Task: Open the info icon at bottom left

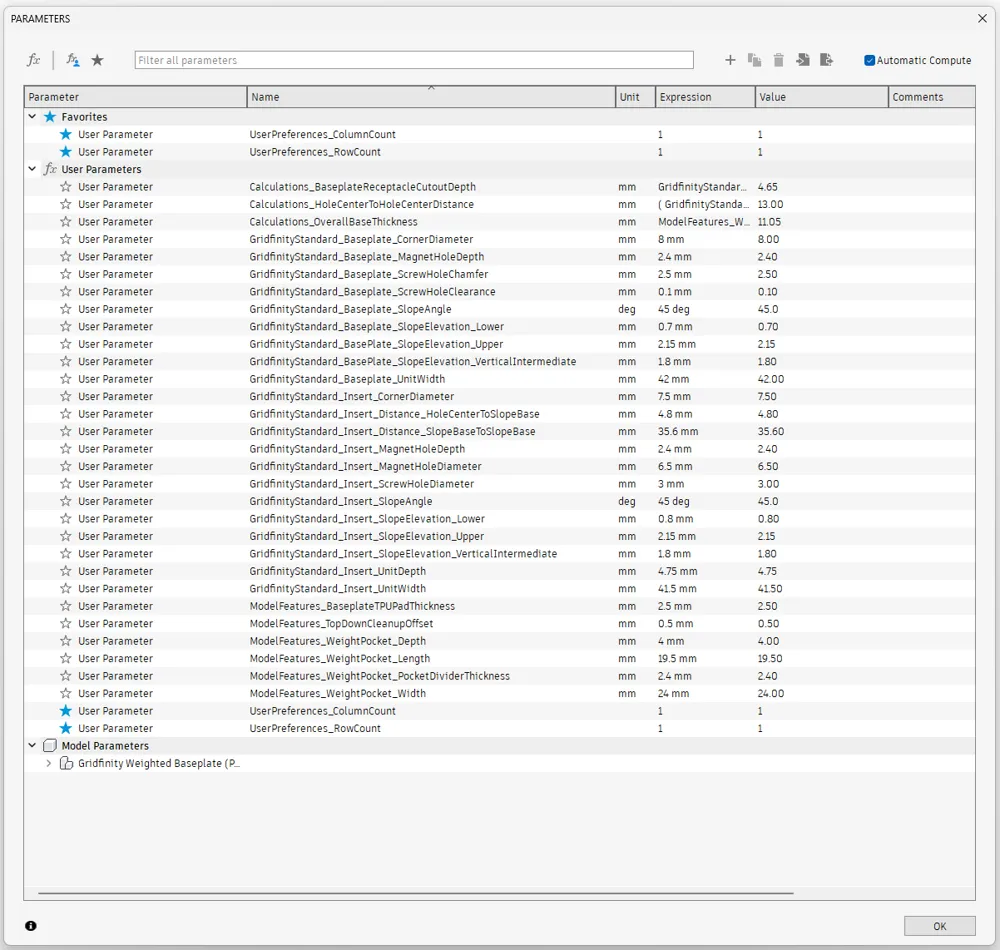Action: (x=31, y=926)
